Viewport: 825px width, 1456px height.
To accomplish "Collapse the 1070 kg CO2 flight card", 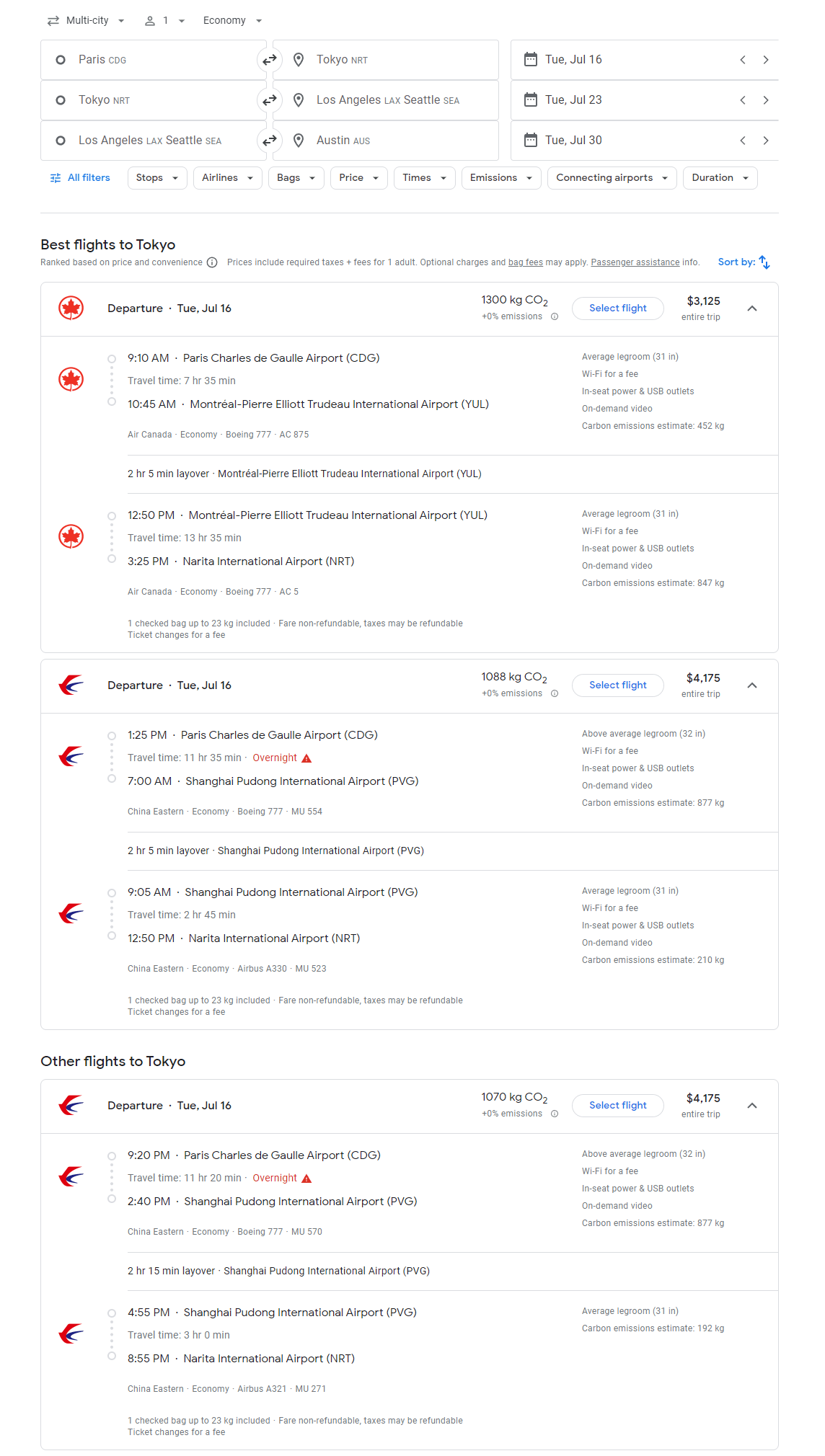I will [x=752, y=1106].
